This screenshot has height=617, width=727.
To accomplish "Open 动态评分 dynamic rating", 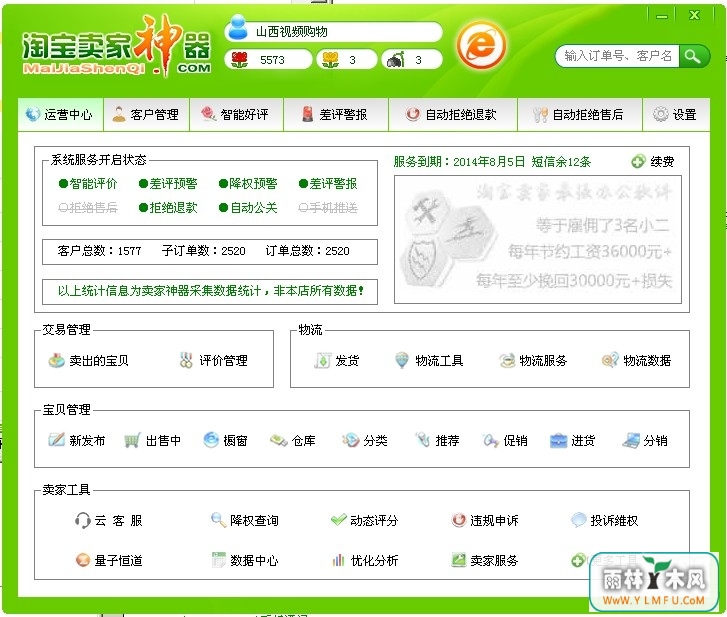I will pos(364,520).
